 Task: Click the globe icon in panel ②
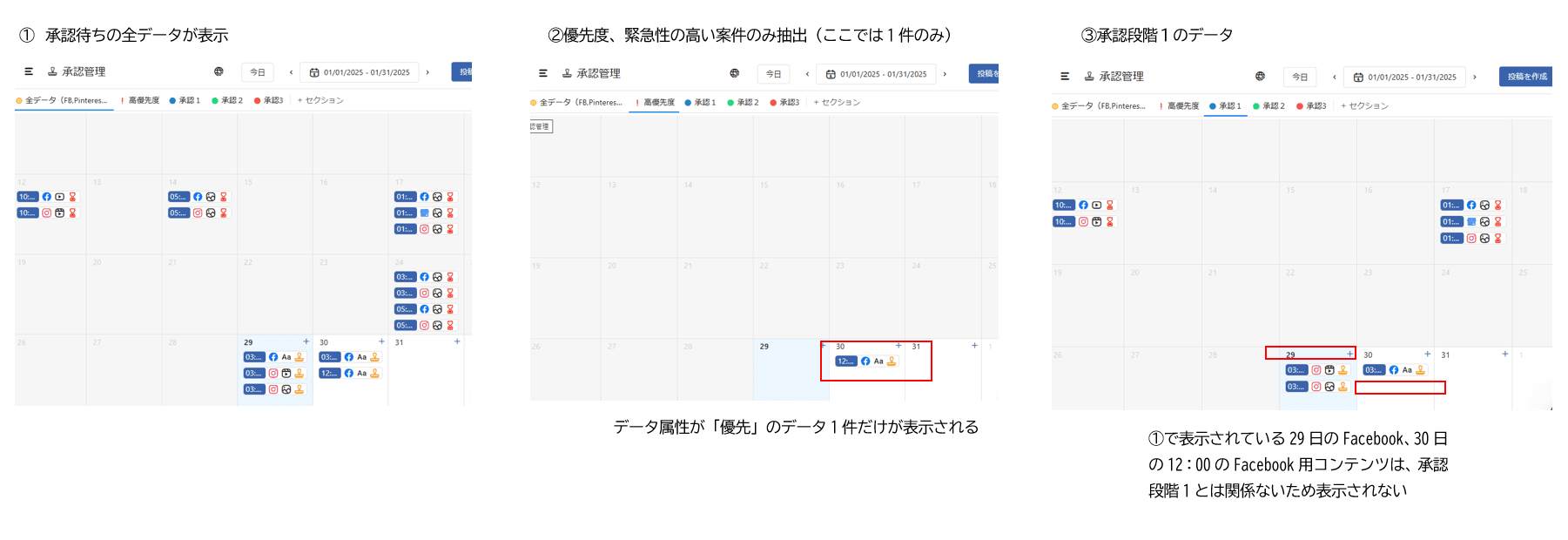(735, 73)
